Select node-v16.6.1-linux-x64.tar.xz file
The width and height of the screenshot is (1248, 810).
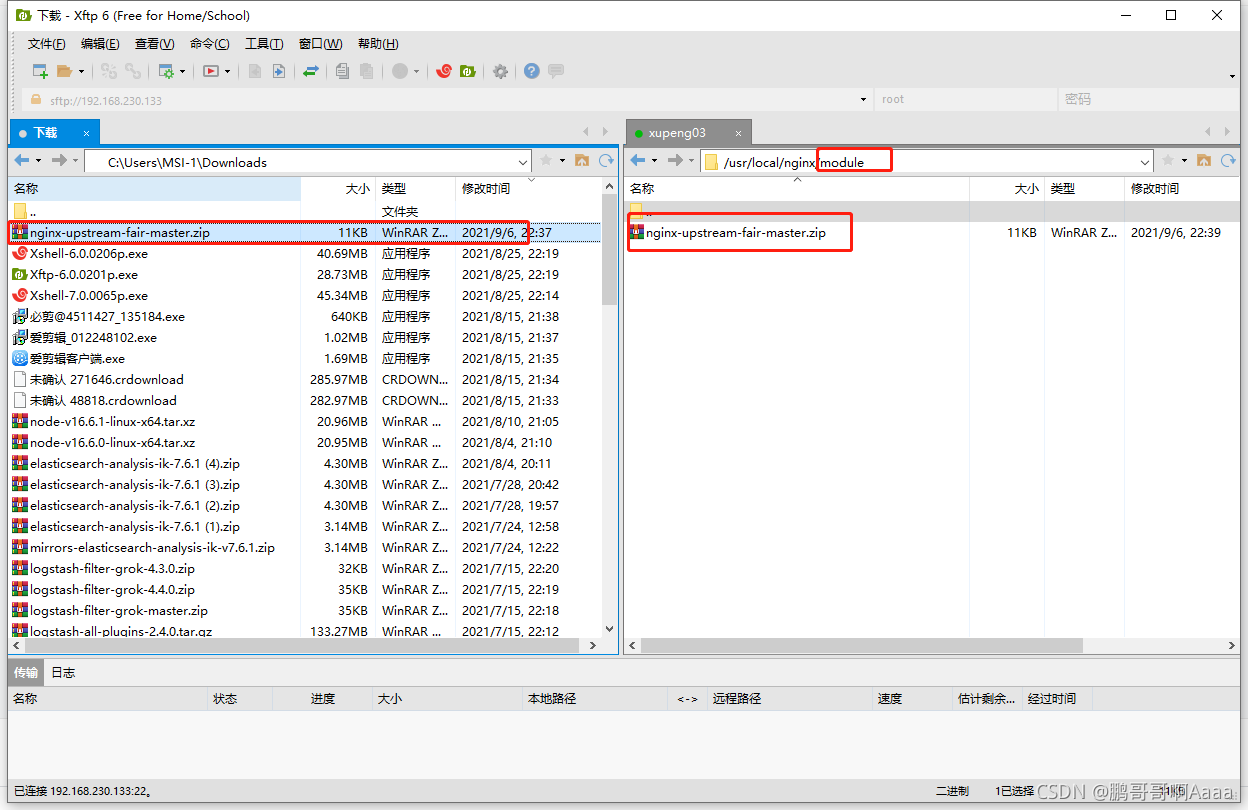tap(305, 421)
